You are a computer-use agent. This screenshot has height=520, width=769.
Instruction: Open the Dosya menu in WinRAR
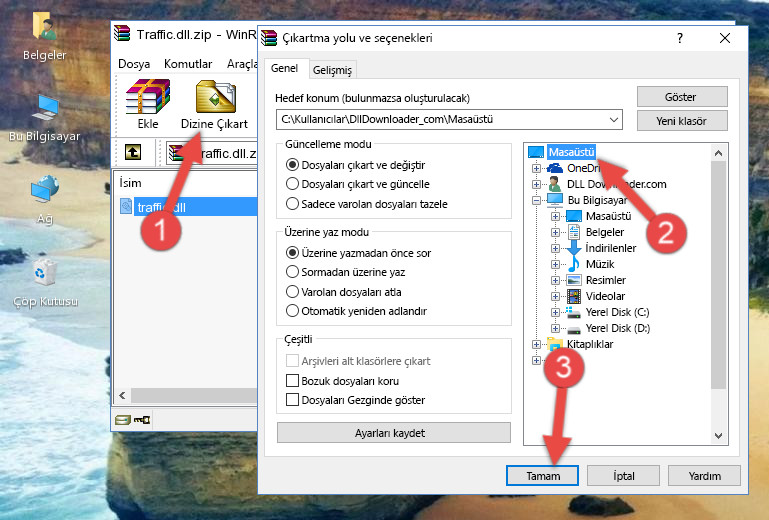point(134,64)
